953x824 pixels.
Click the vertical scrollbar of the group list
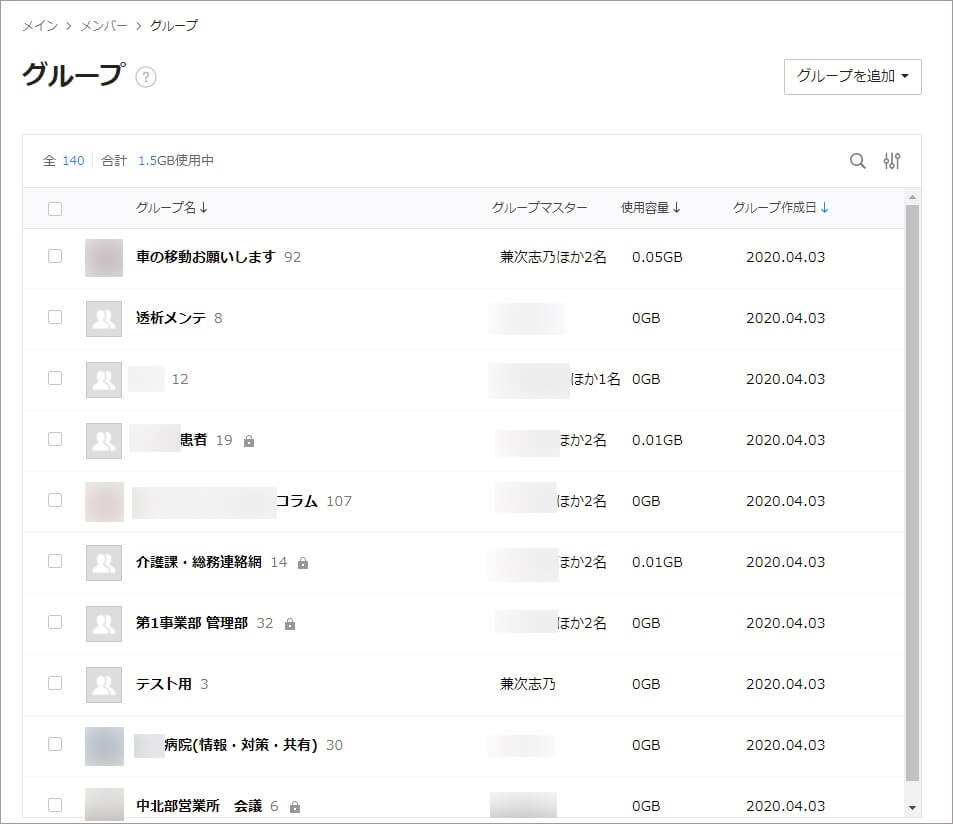coord(911,490)
